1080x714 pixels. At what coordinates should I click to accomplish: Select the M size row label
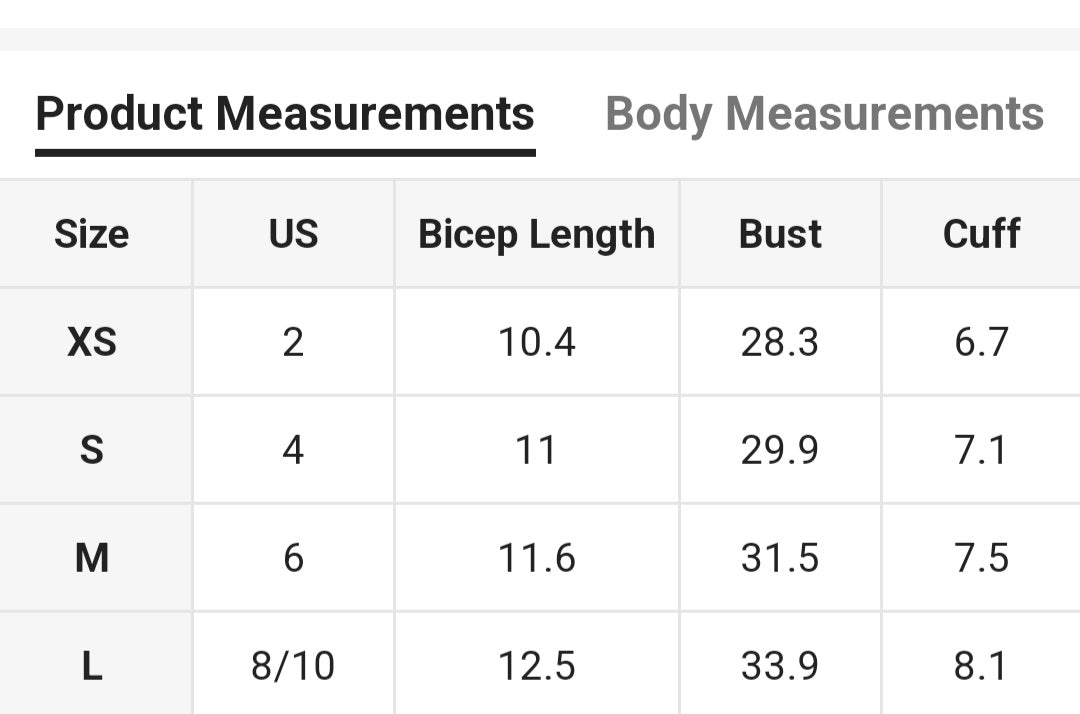click(93, 557)
